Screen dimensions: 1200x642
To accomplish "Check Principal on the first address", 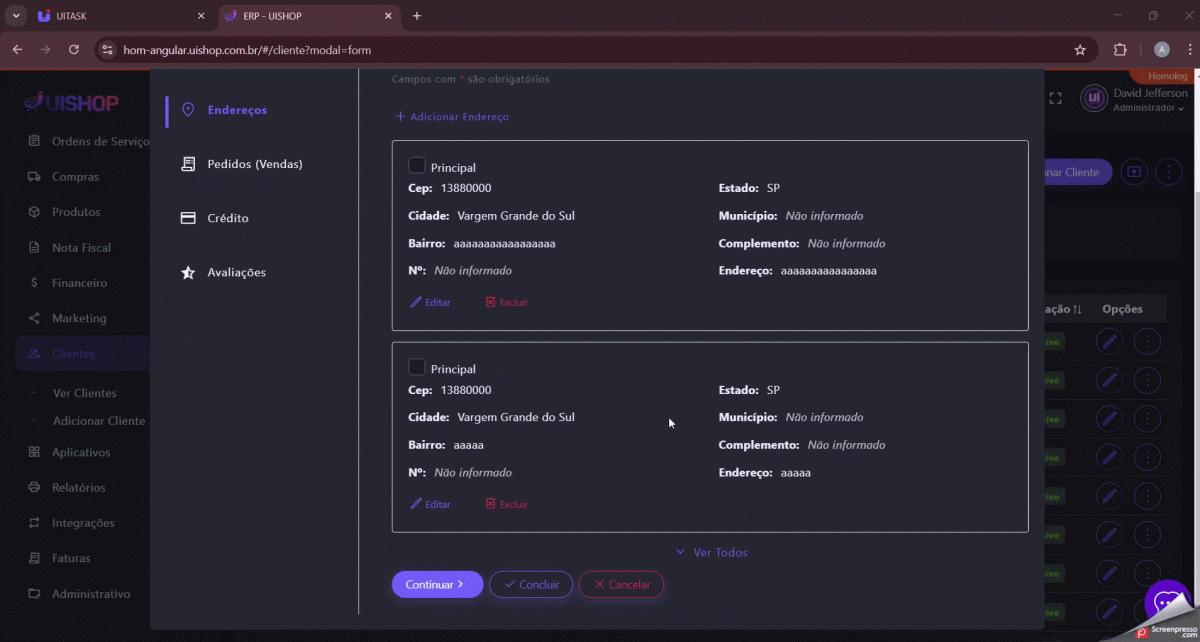I will coord(417,166).
